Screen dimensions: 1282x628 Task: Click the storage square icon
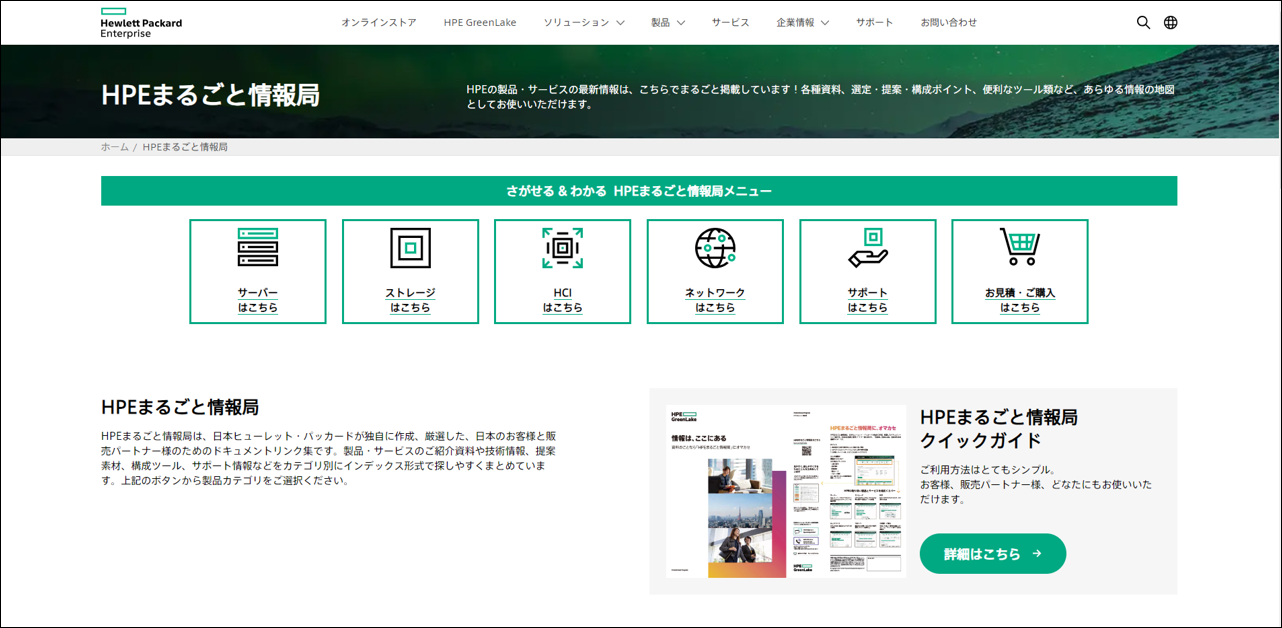pyautogui.click(x=410, y=247)
